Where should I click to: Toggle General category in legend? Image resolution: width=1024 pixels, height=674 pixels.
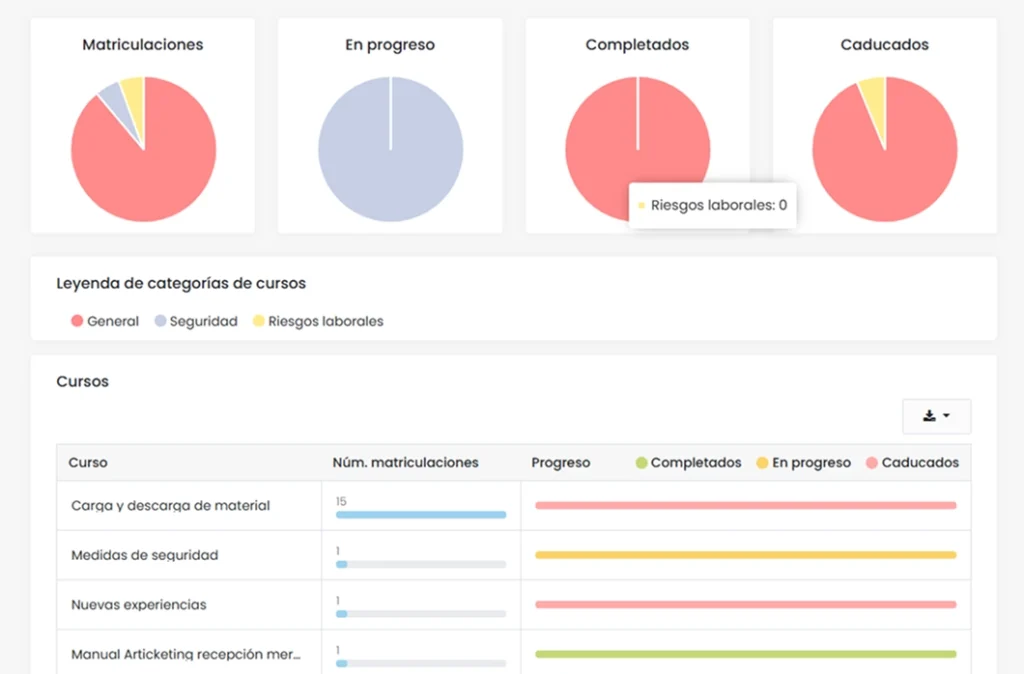pos(105,321)
